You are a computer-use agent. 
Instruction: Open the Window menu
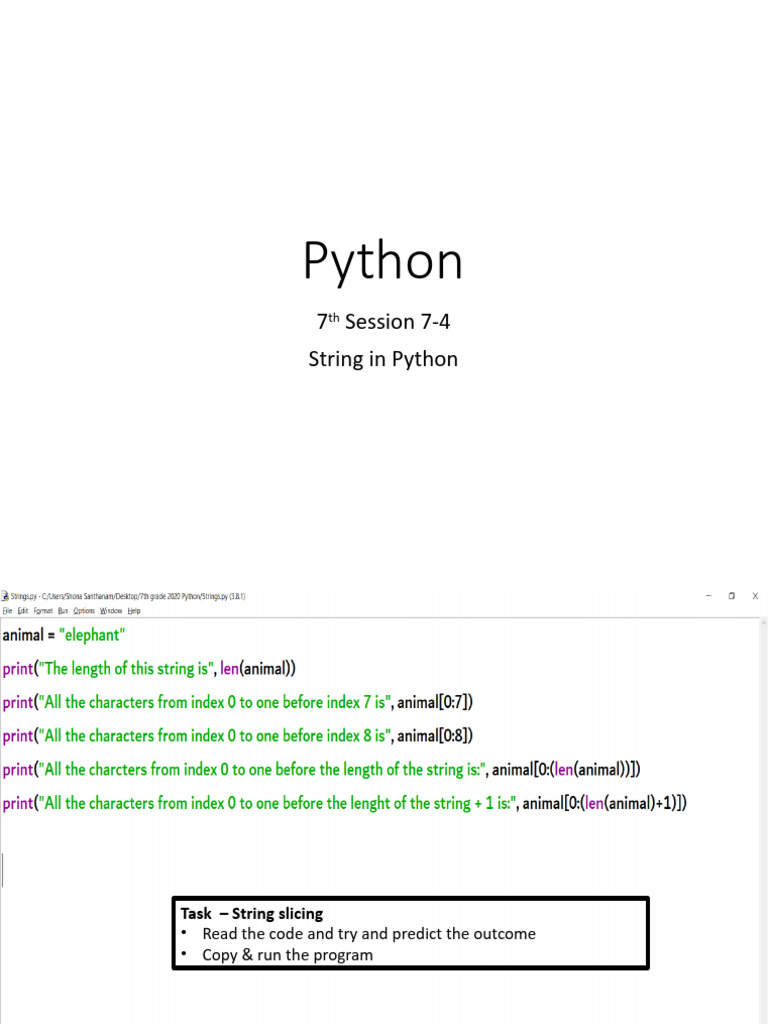pos(111,611)
